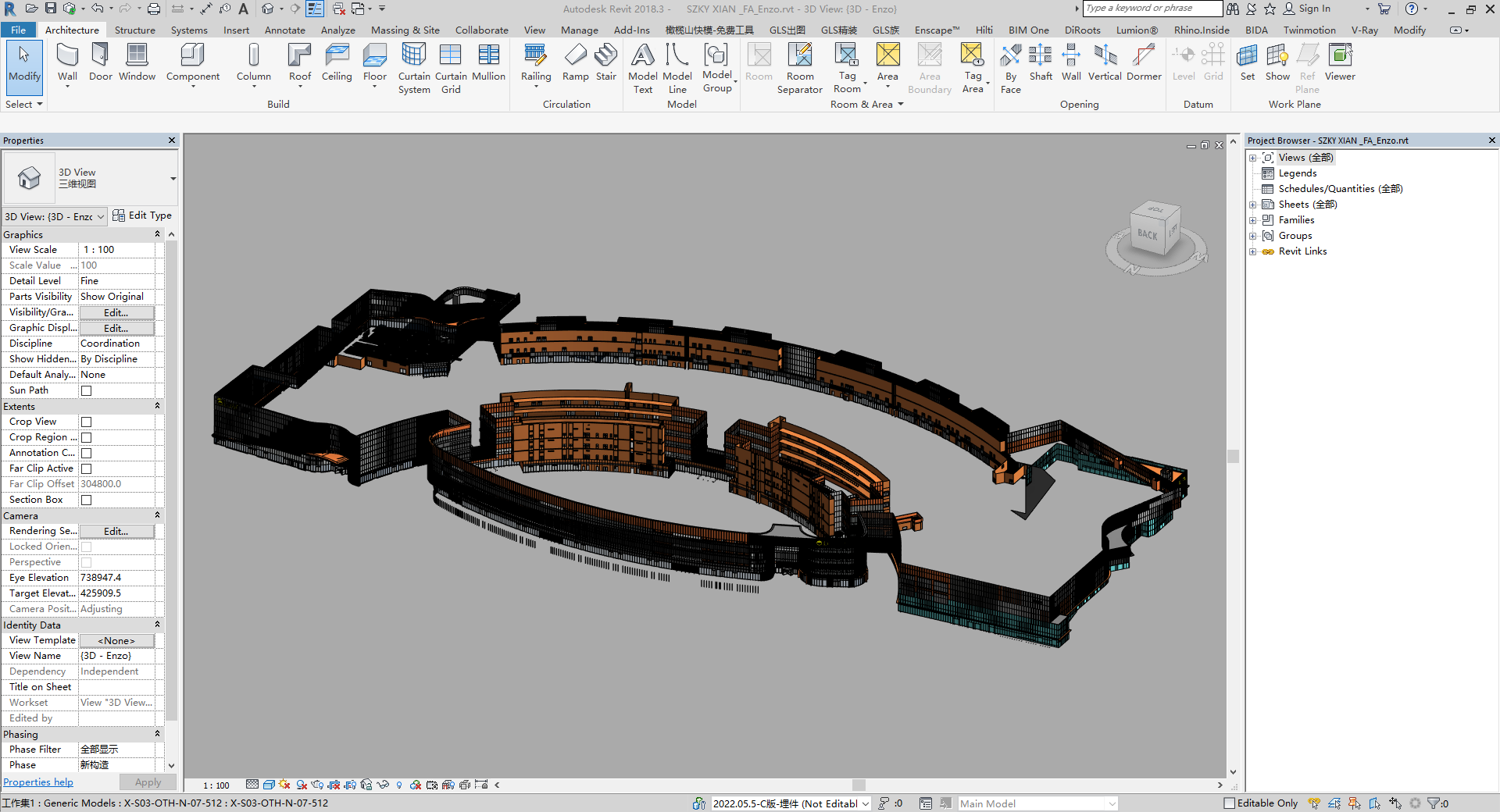
Task: Check the Far Clip Active box
Action: click(87, 468)
